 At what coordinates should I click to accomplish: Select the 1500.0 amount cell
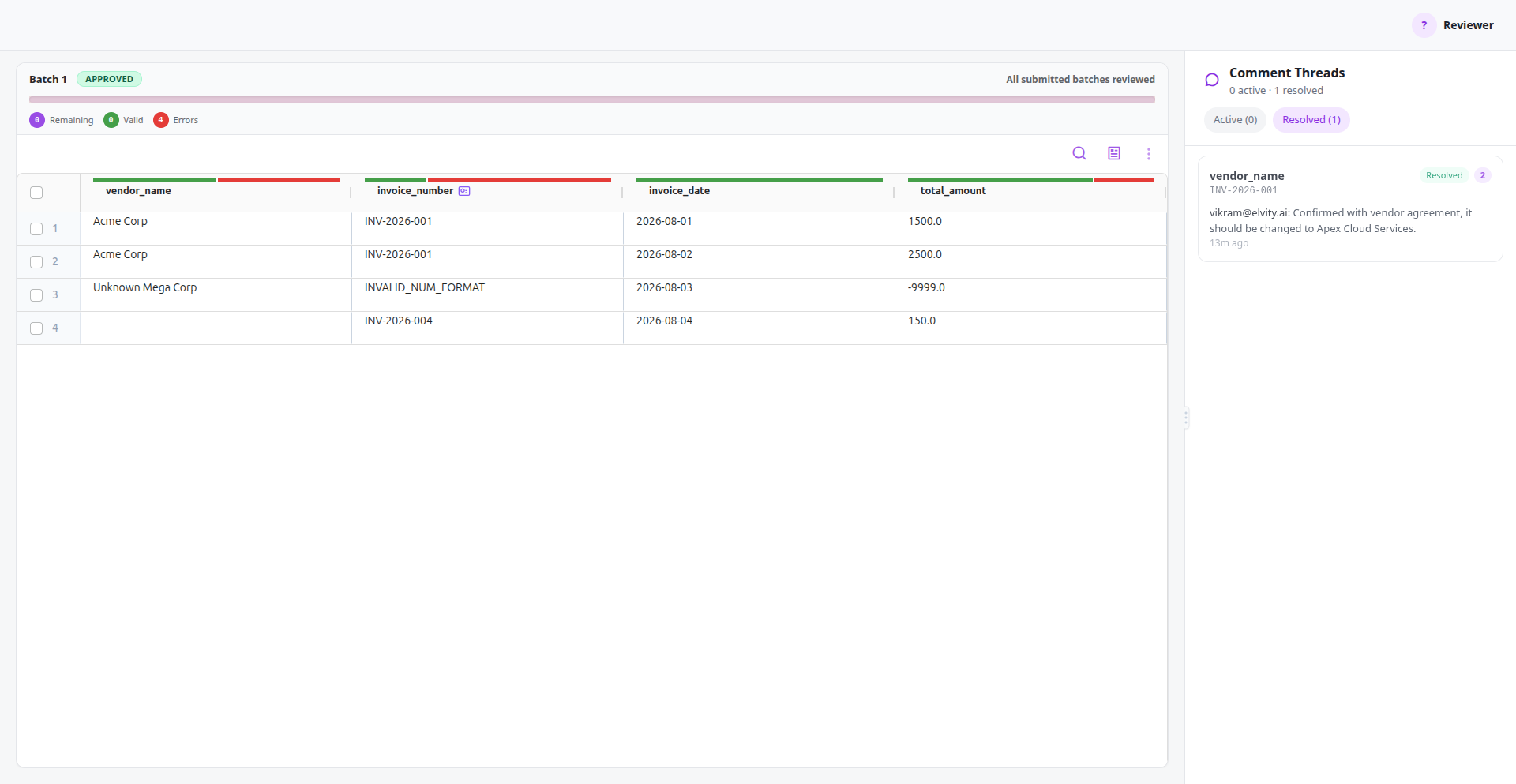(1030, 228)
